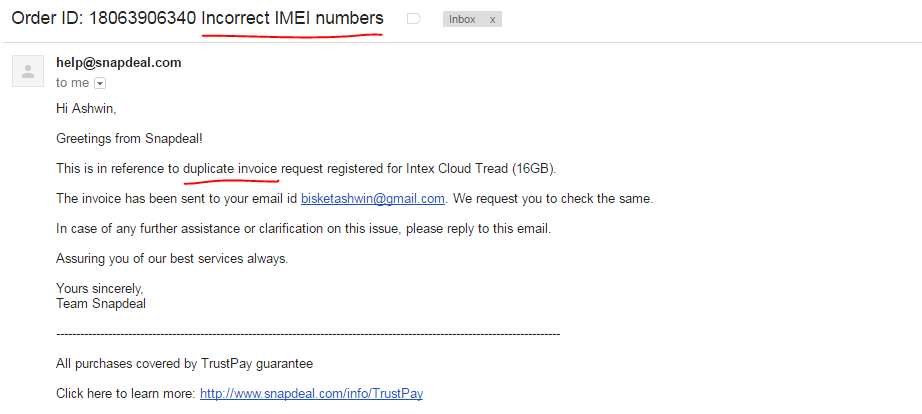Click the "Hi Ashwin," greeting line
Screen dimensions: 922x414
coord(86,108)
